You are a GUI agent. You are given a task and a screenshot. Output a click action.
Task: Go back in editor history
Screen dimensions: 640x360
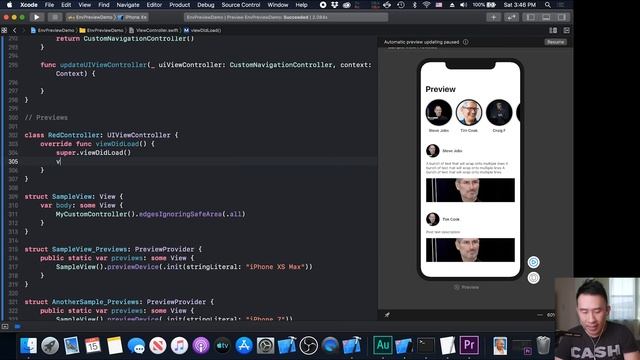click(x=14, y=30)
